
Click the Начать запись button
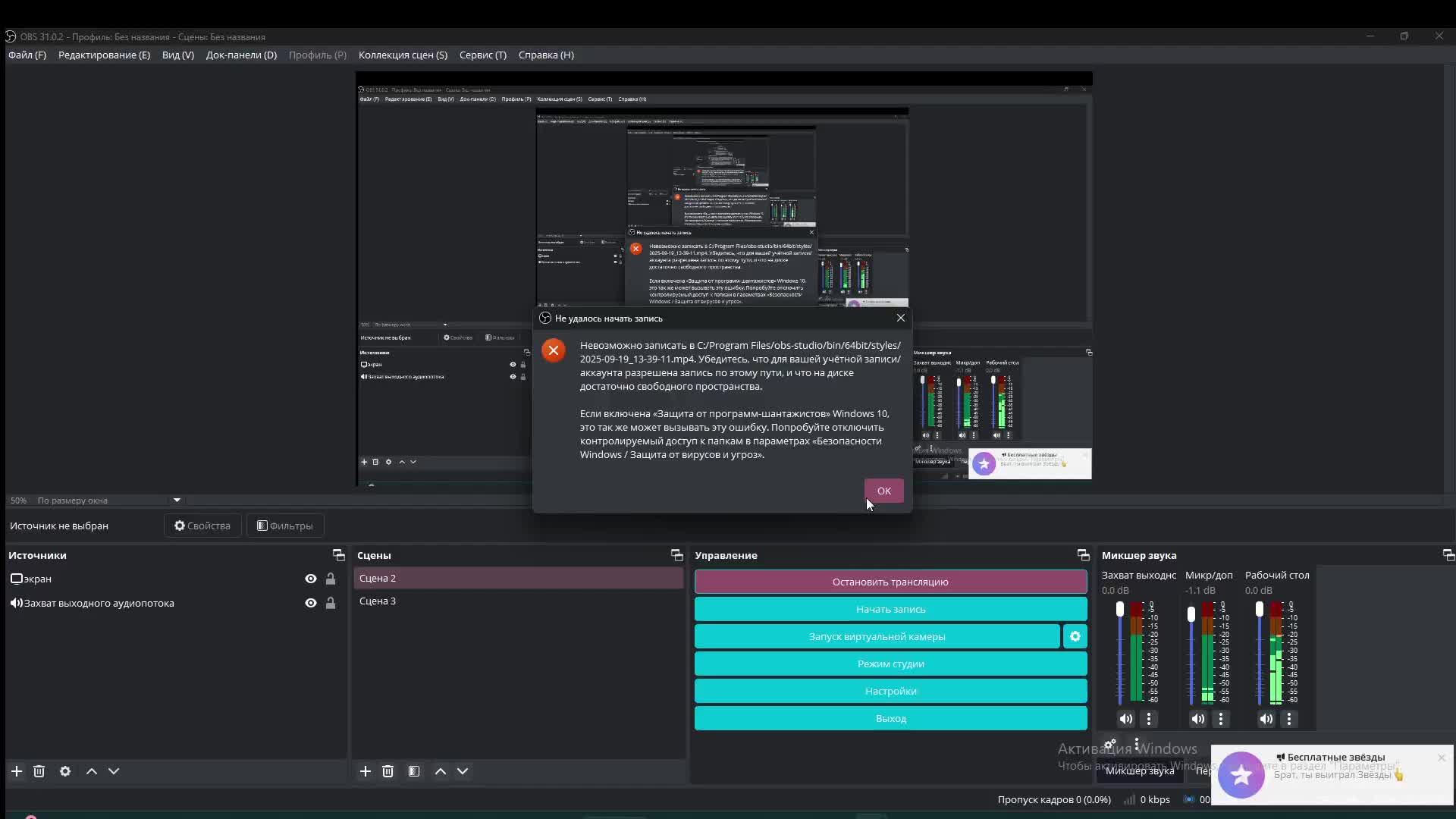(x=890, y=609)
